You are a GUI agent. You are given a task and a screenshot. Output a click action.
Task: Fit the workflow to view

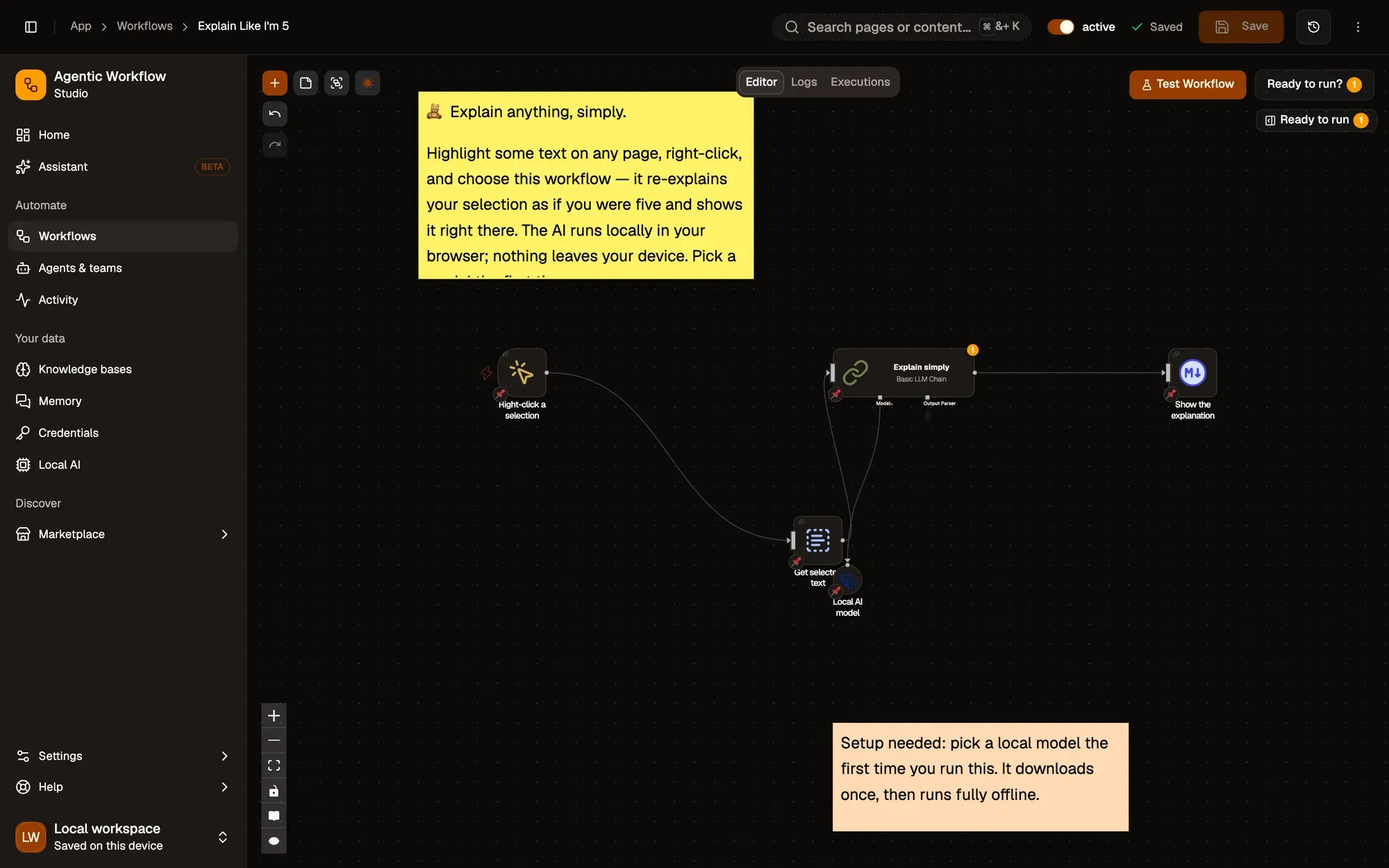[x=274, y=765]
